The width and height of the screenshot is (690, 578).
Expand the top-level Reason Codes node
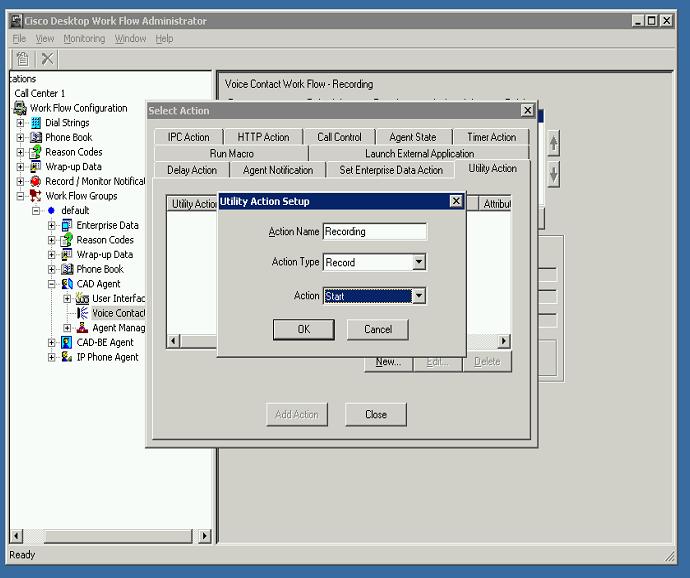coord(20,152)
